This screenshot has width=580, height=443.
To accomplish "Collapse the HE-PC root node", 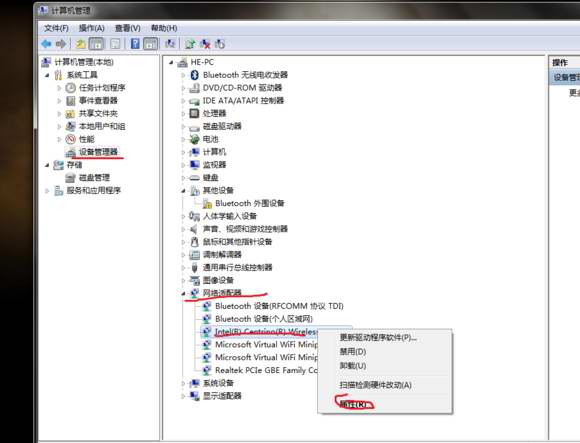I will point(171,62).
